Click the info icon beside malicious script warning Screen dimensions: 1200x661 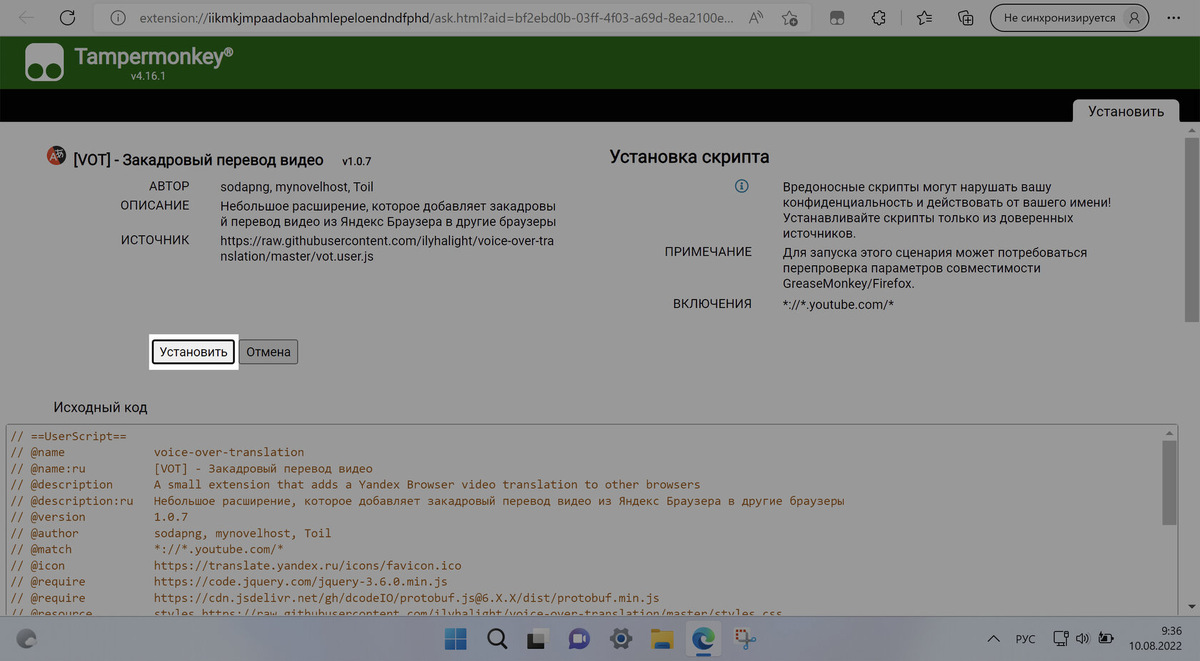click(742, 186)
